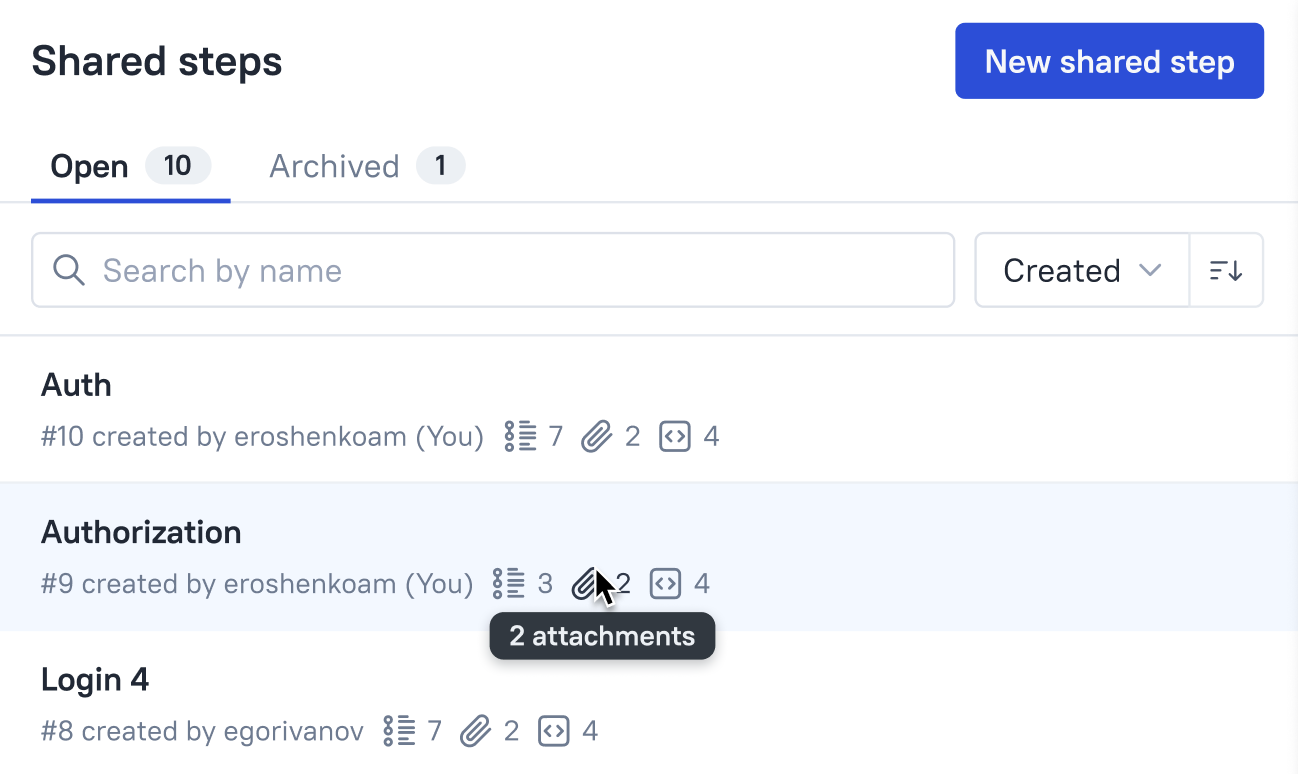Open the Auth shared step
This screenshot has height=774, width=1298.
[76, 384]
